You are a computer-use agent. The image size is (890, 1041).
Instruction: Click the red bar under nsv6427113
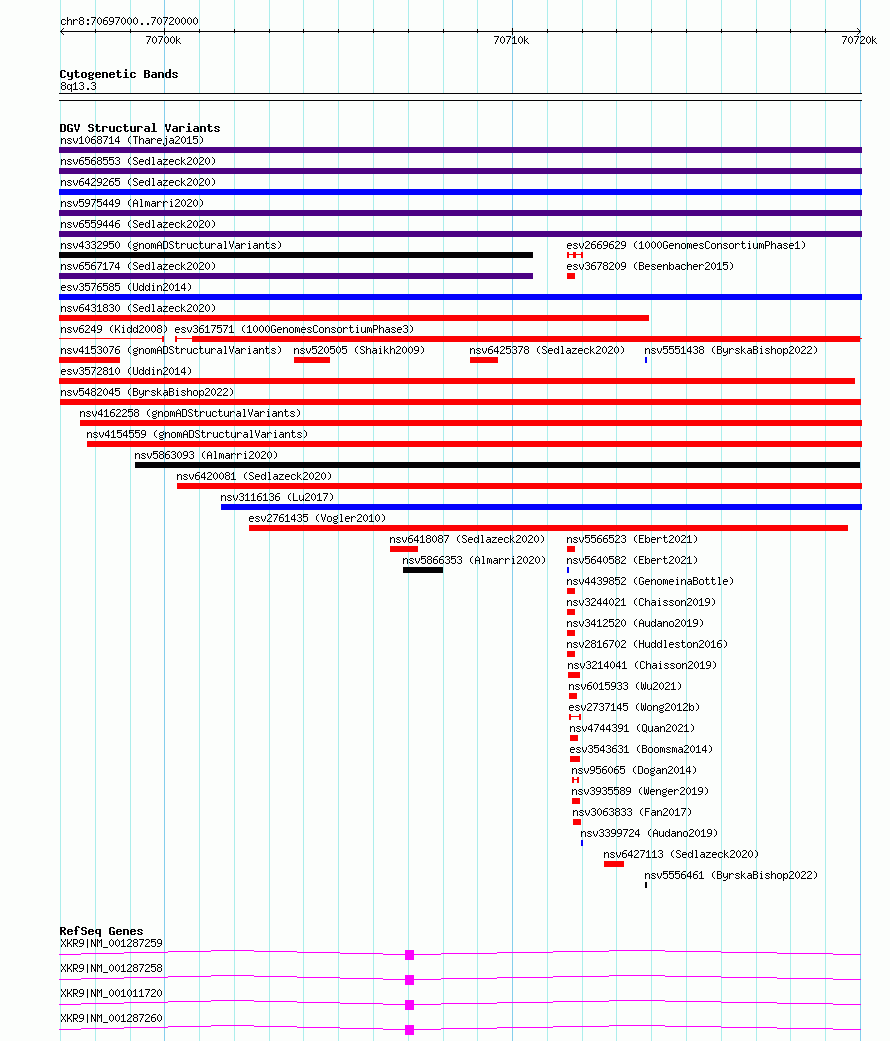(x=614, y=864)
